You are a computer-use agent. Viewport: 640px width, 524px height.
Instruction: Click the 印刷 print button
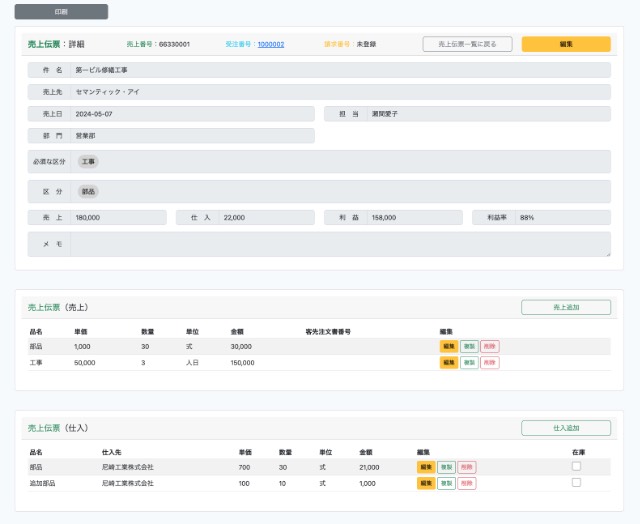(x=61, y=12)
